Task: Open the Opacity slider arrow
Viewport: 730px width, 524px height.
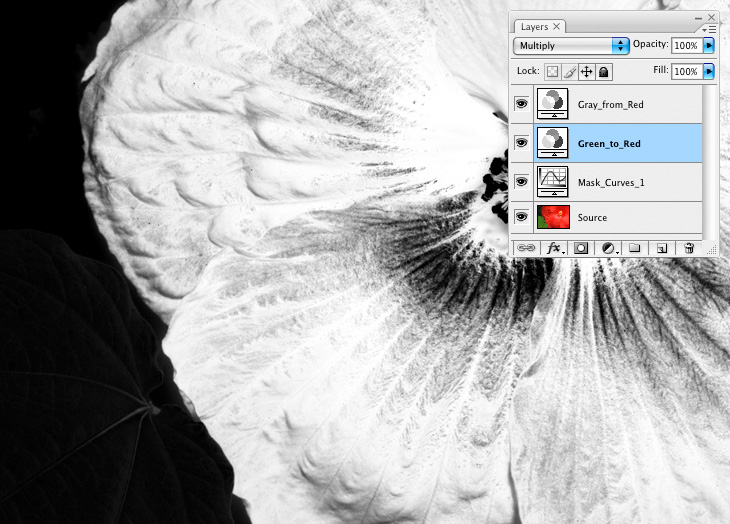Action: pos(709,46)
